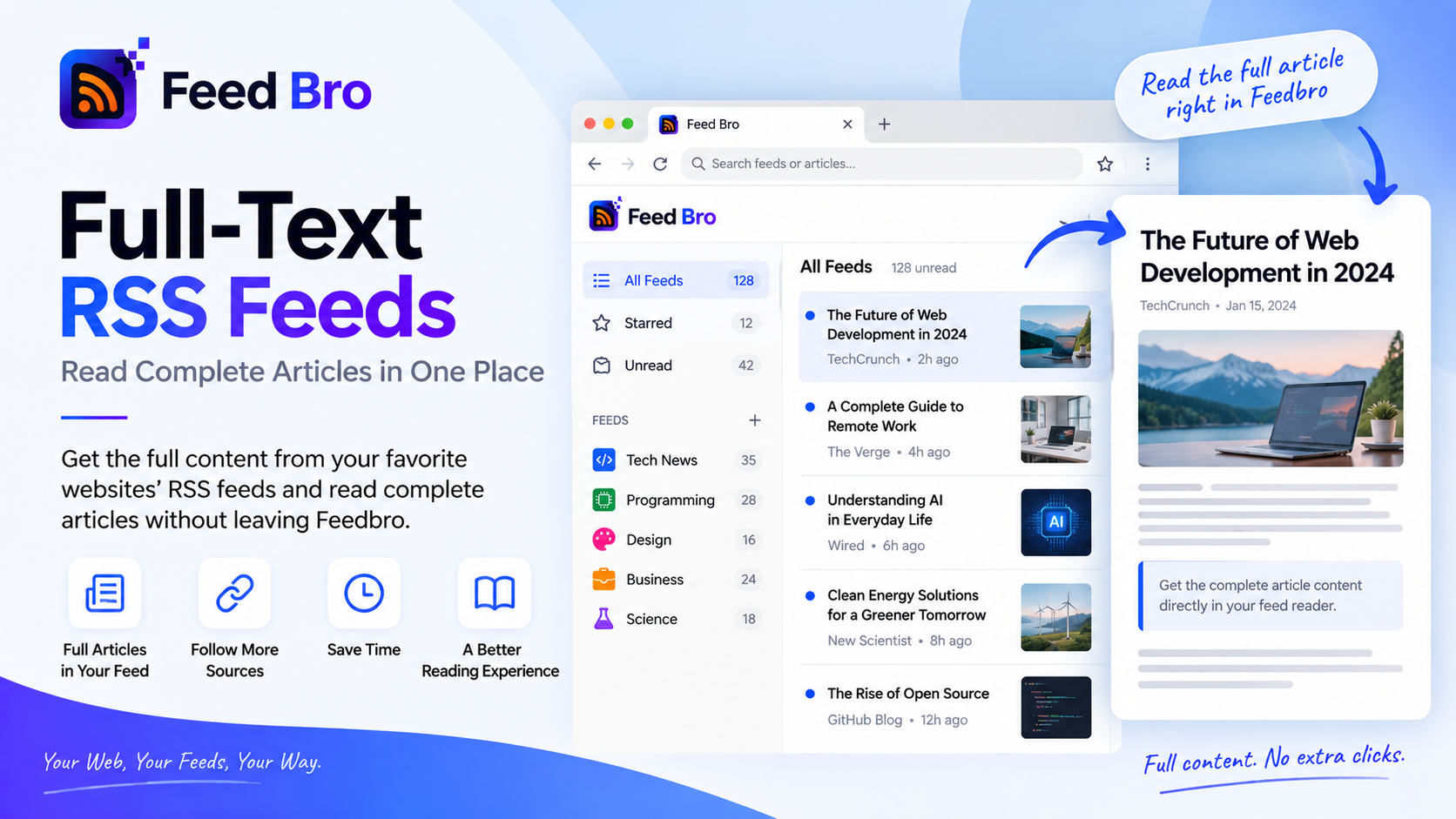The image size is (1456, 819).
Task: Click the 128 badge beside All Feeds
Action: 744,280
